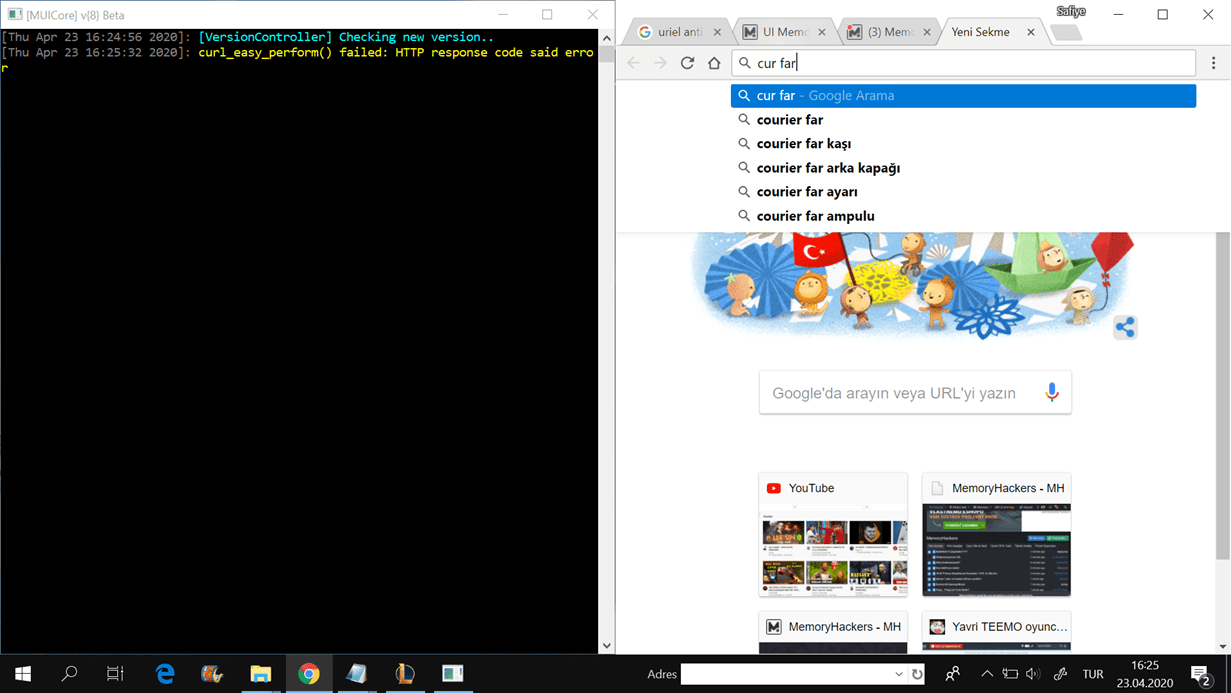Click inside the Adres taskbar input

tap(786, 674)
